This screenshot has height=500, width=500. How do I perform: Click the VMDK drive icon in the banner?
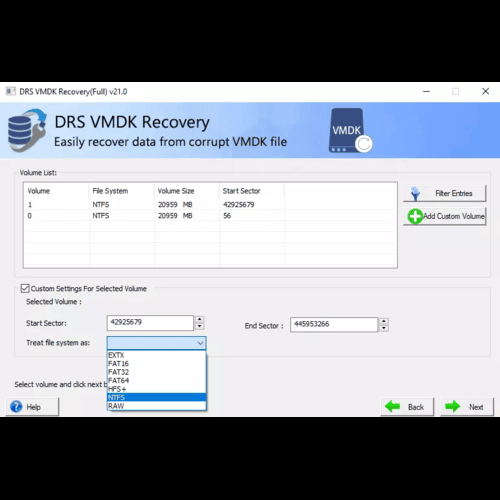(x=350, y=131)
